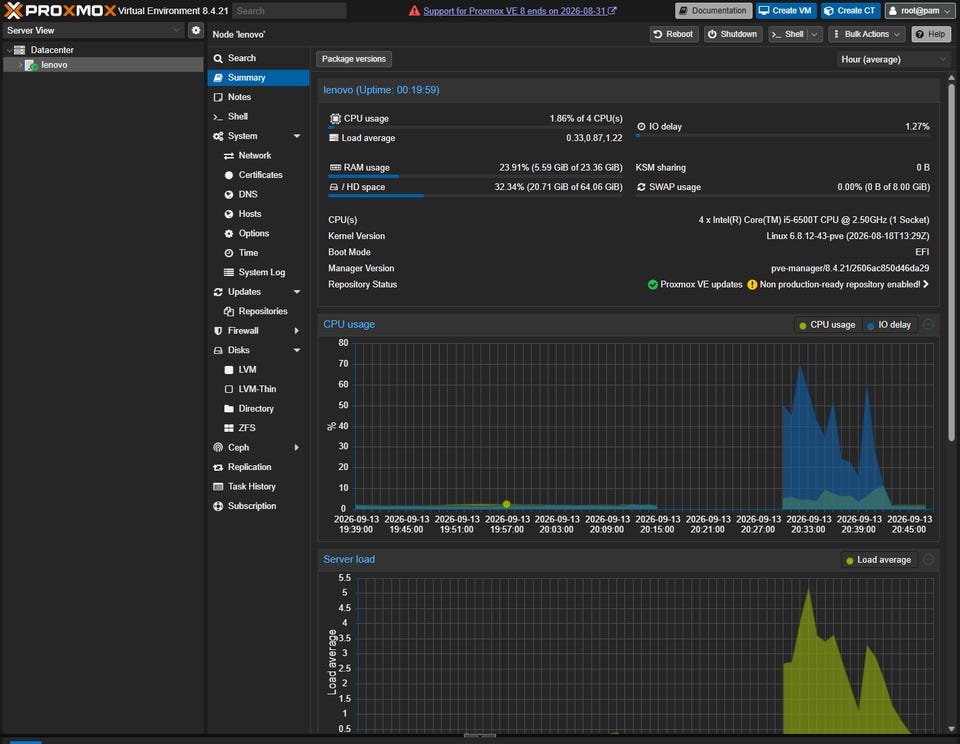
Task: Open the Disks menu item
Action: point(258,350)
